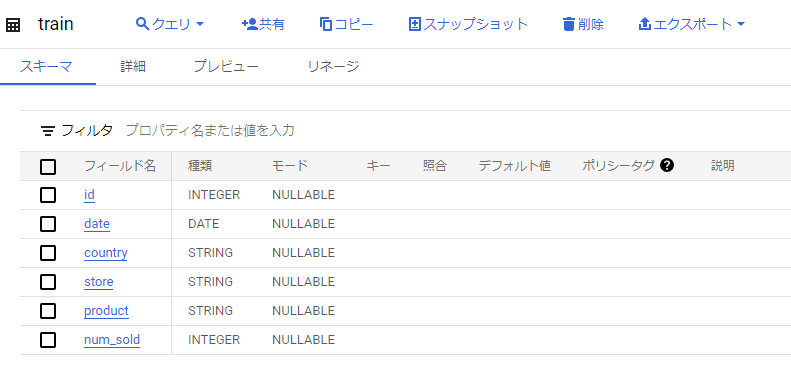Click the share person-plus icon
The width and height of the screenshot is (791, 370).
[250, 24]
